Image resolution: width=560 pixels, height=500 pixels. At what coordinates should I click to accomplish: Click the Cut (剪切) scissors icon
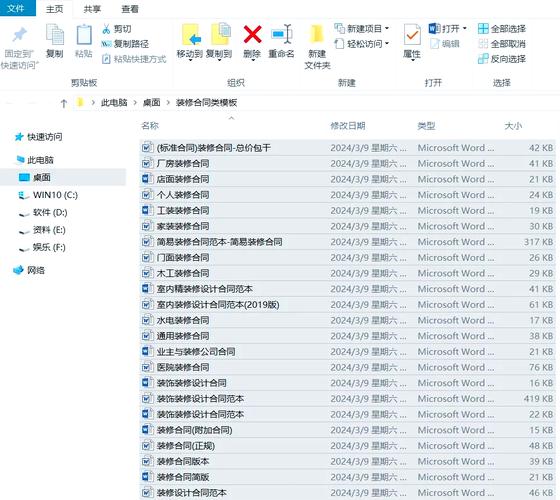pyautogui.click(x=106, y=29)
